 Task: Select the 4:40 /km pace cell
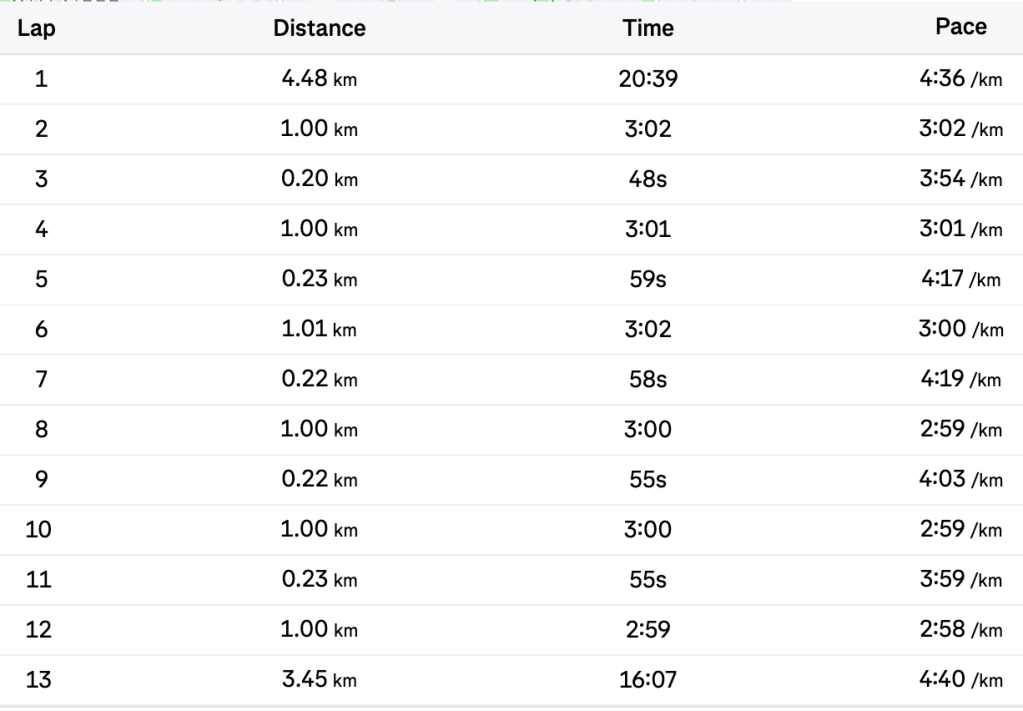[960, 680]
